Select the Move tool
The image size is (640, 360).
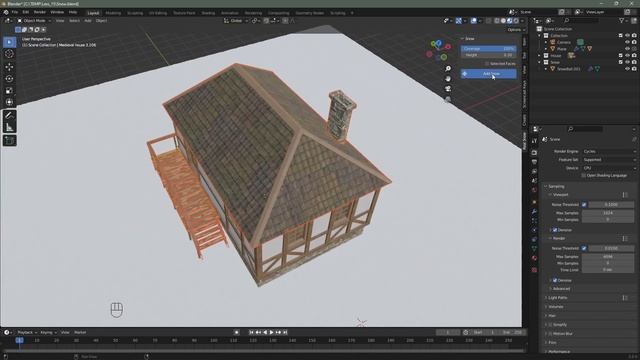[x=9, y=67]
